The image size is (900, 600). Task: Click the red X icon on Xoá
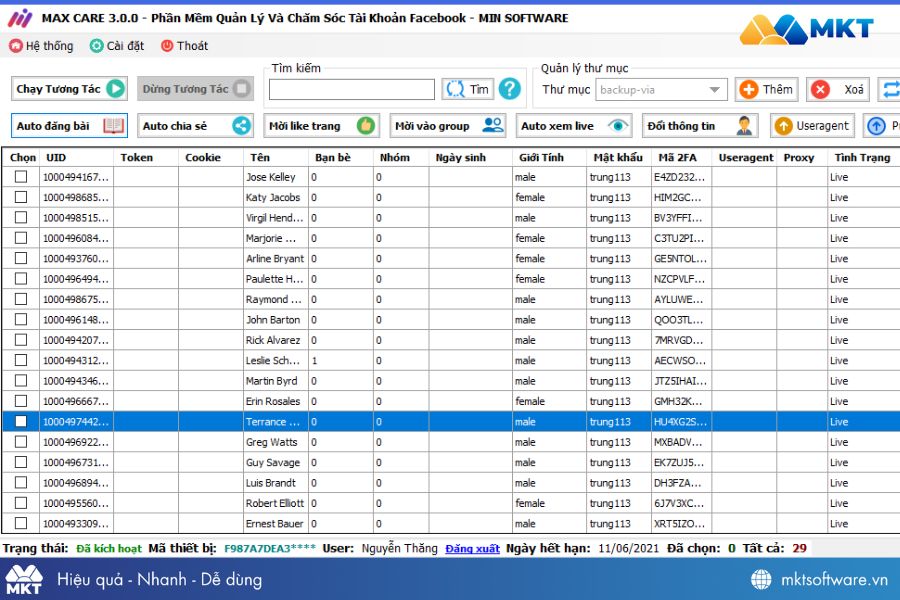[x=820, y=90]
